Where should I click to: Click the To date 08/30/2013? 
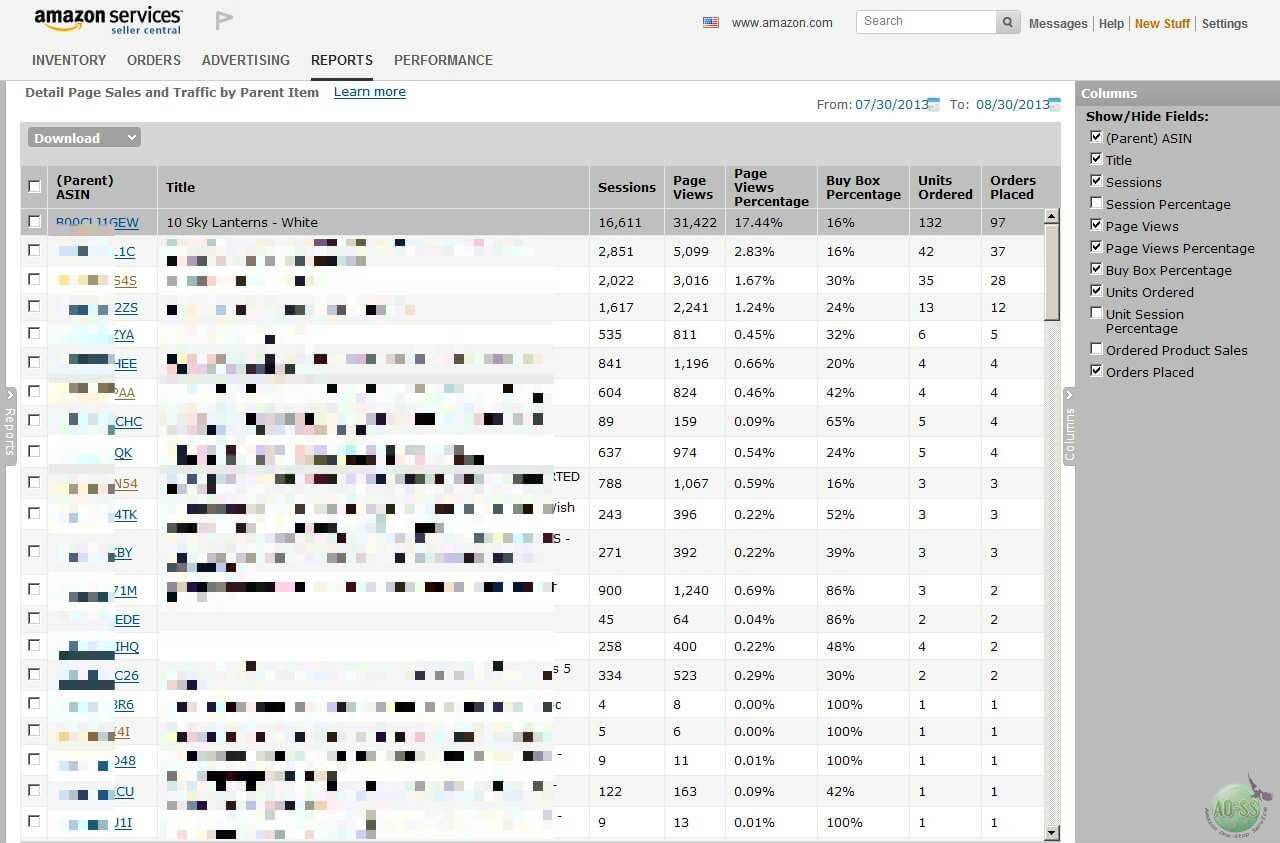[1012, 104]
